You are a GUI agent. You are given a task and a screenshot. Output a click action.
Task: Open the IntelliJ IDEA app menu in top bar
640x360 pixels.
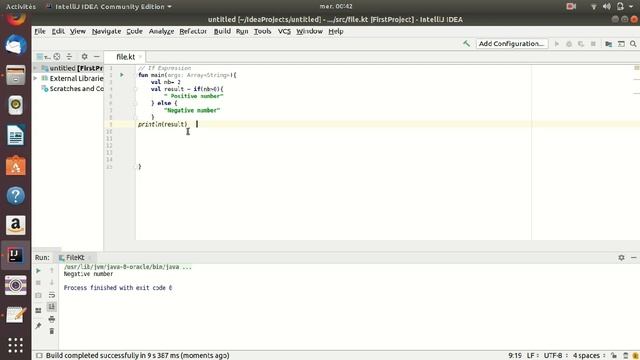point(109,7)
